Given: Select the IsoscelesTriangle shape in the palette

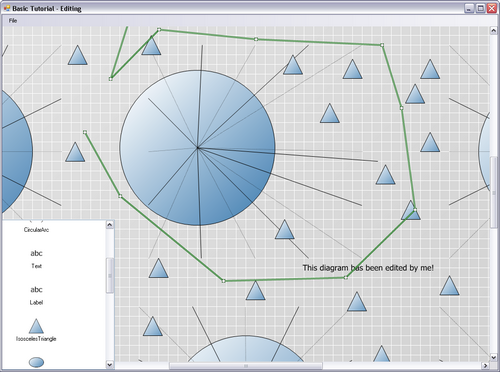Looking at the screenshot, I should click(36, 326).
